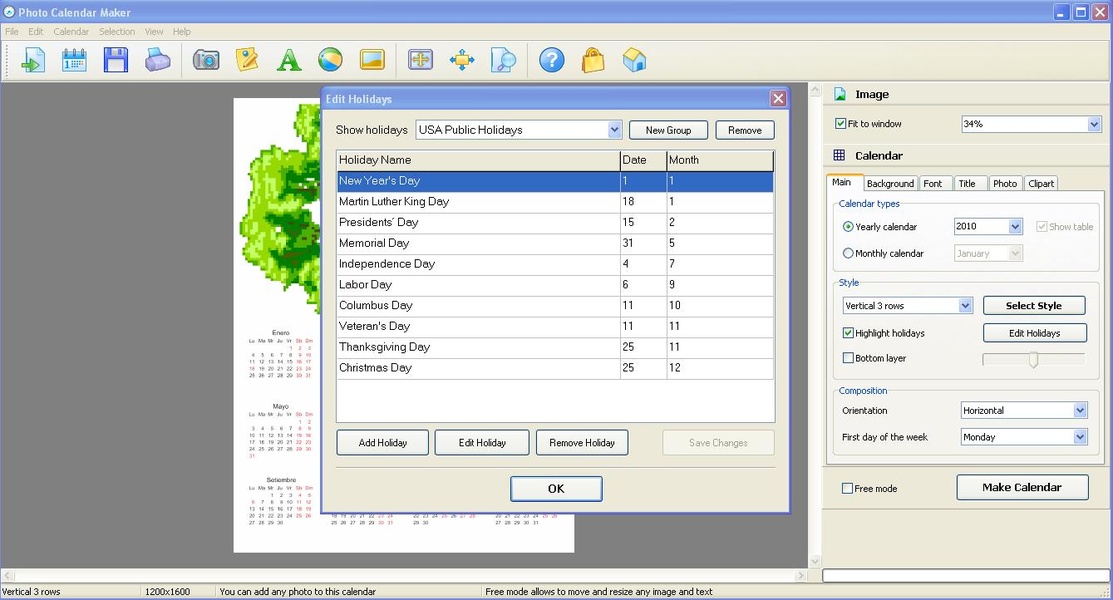Screen dimensions: 1113x600
Task: Select the Independence Day row
Action: click(555, 264)
